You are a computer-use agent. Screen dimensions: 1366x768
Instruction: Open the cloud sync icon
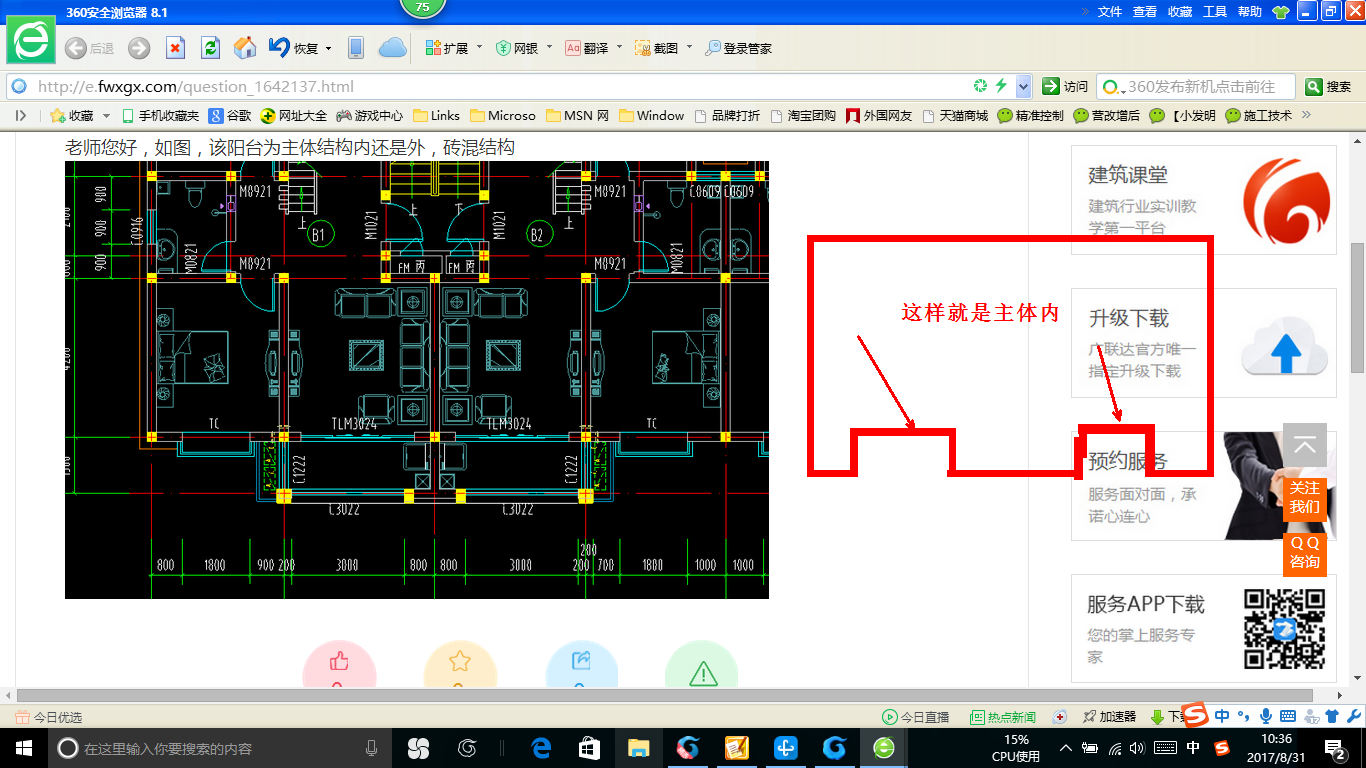[392, 48]
